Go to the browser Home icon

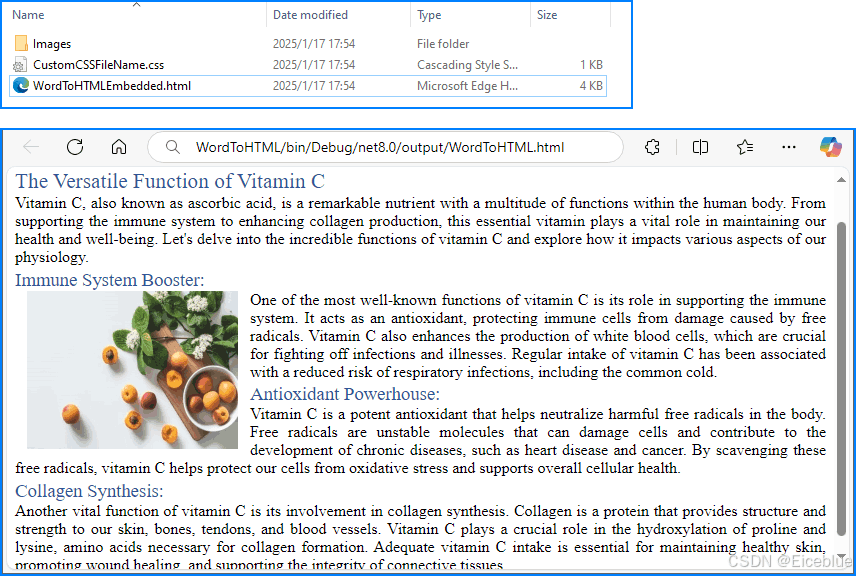pos(118,147)
